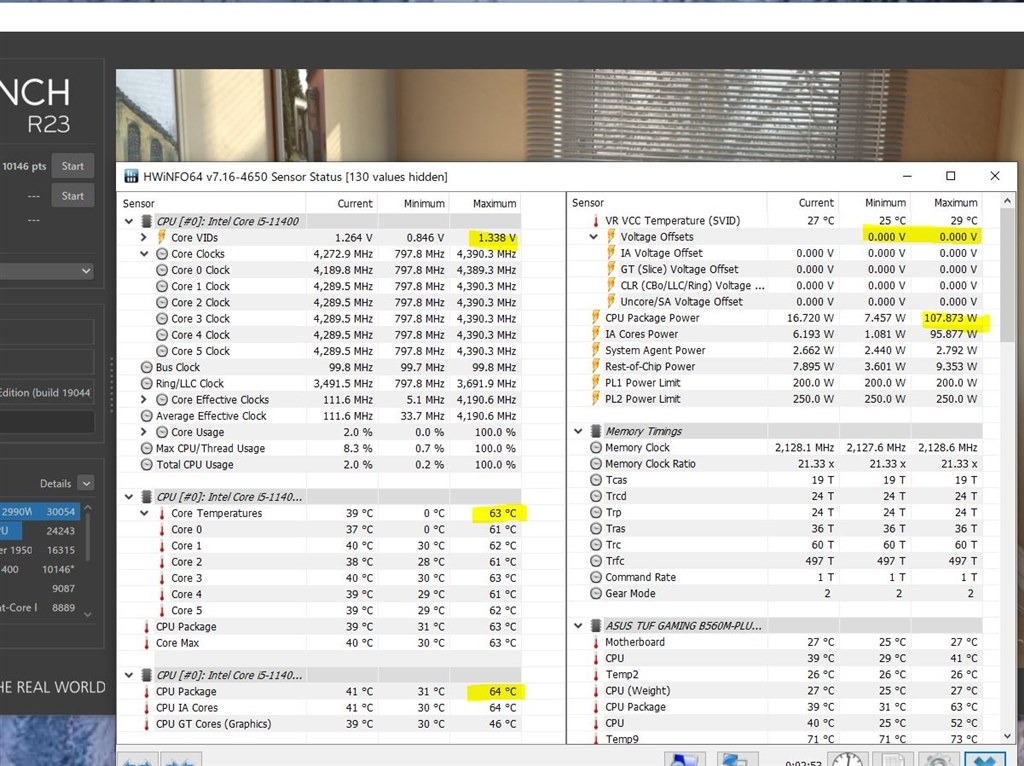Expand the Core Usage node

pos(144,432)
